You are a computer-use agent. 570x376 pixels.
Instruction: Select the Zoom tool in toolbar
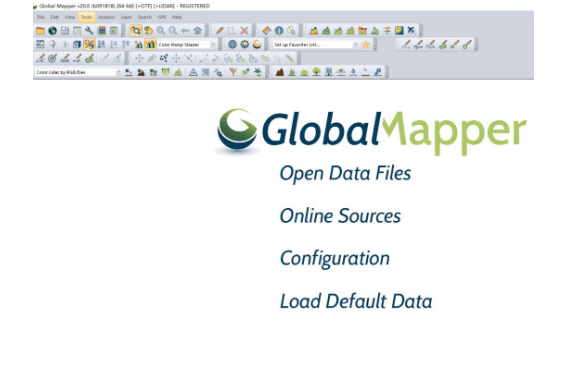click(136, 31)
